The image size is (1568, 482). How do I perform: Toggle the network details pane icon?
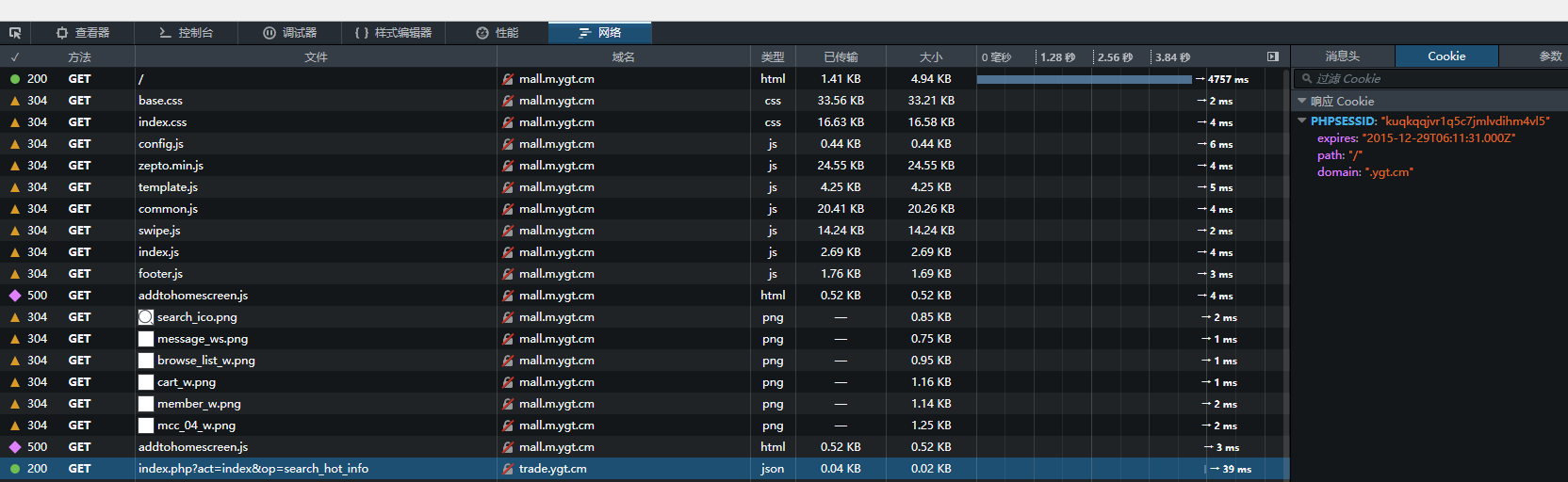point(1273,57)
